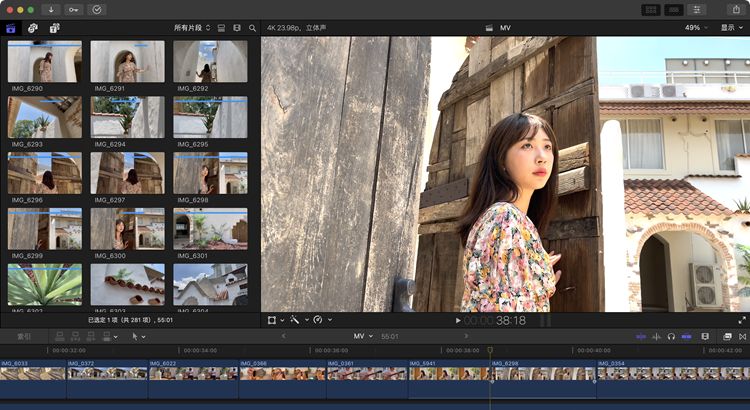Open the 所有片段 clip filter dropdown
Screen dimensions: 750x410
[192, 28]
